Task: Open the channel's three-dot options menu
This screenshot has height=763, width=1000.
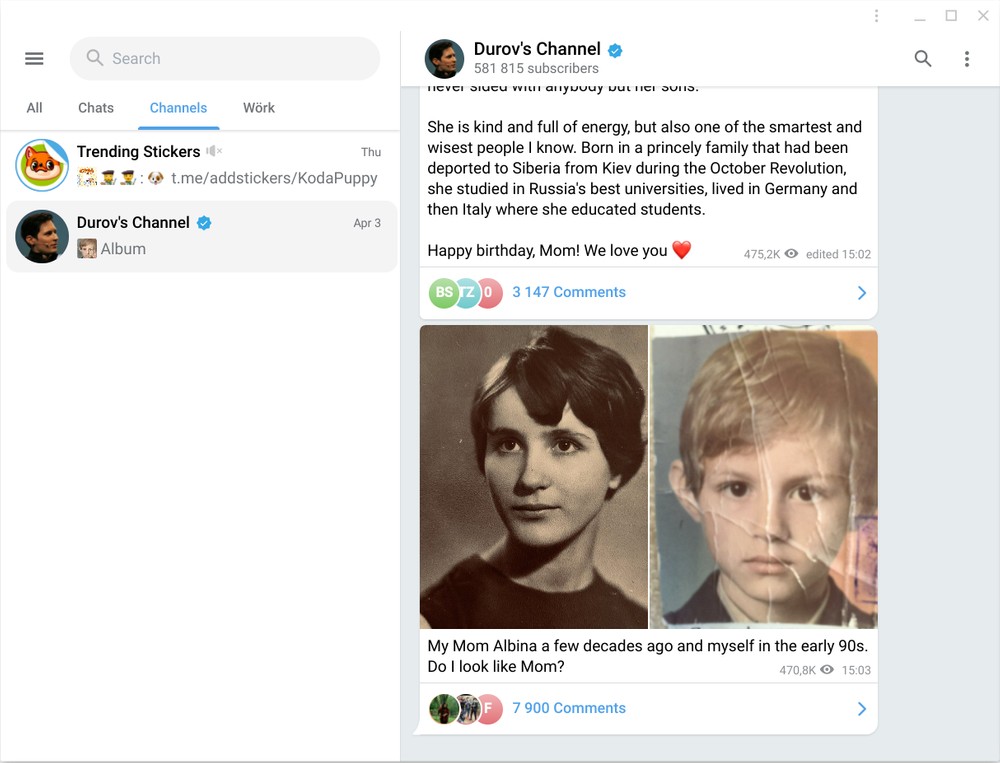Action: coord(966,59)
